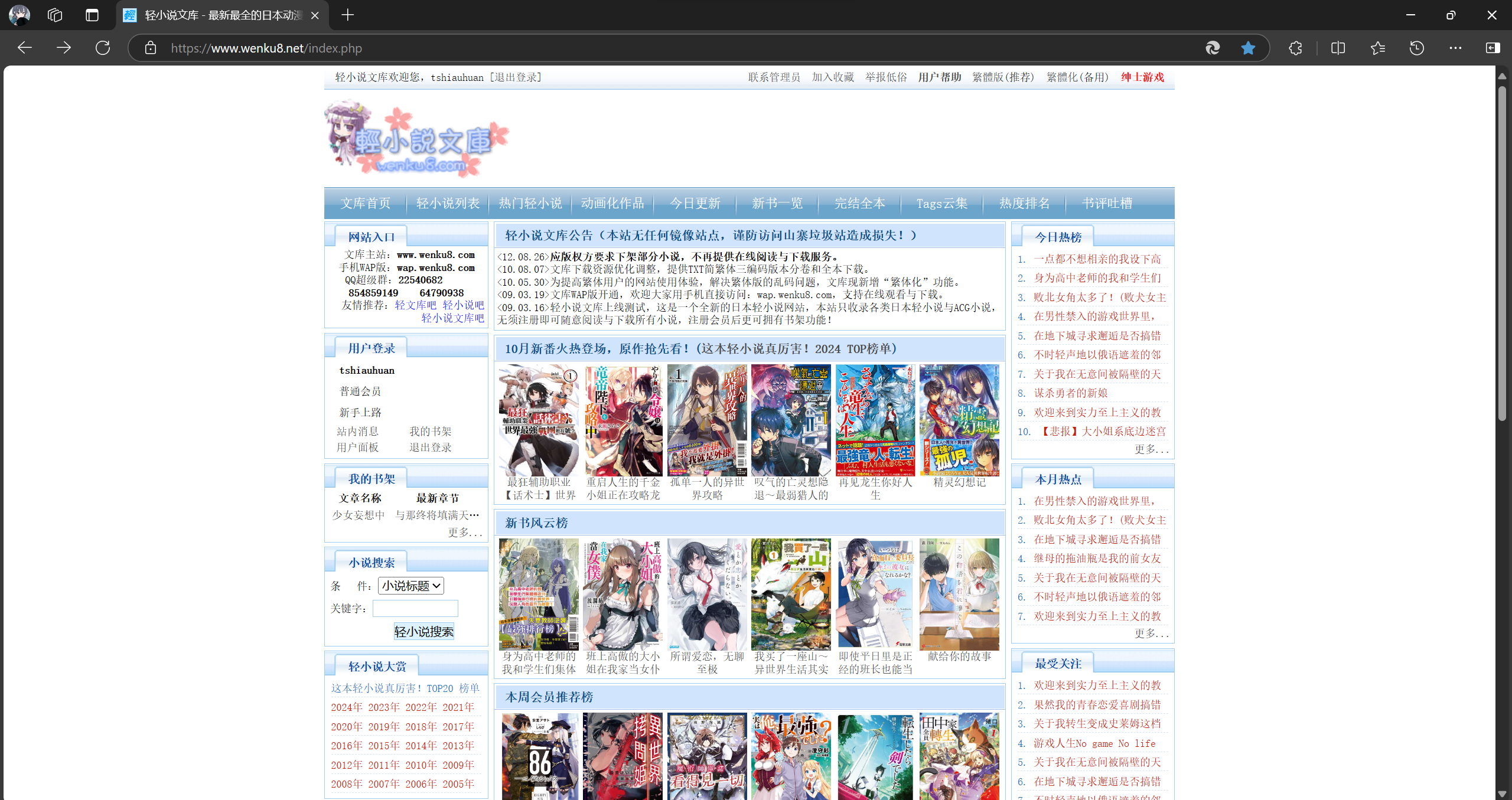Open the 用户面板 link

coord(357,448)
